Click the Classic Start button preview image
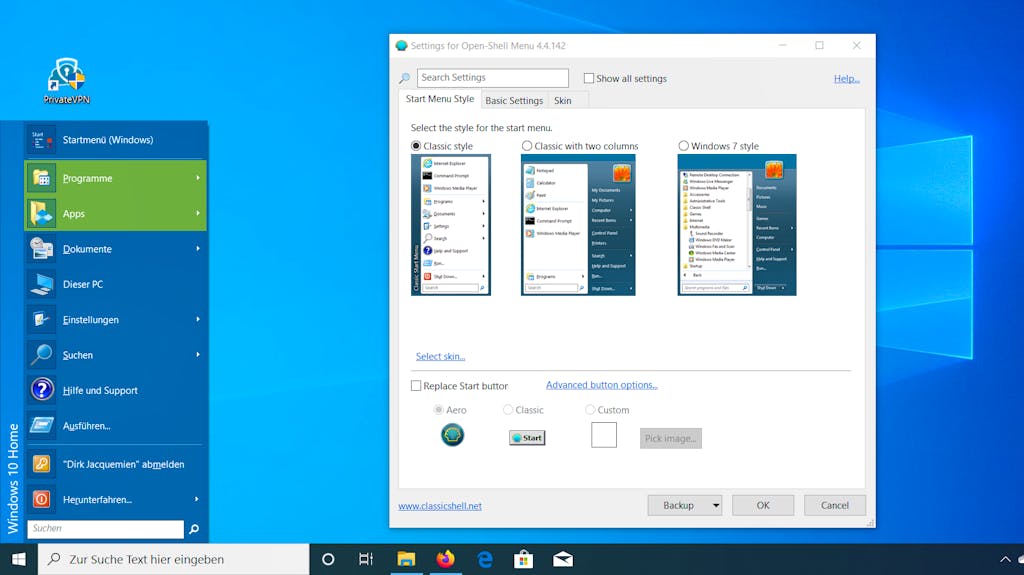Viewport: 1024px width, 575px height. (x=527, y=438)
